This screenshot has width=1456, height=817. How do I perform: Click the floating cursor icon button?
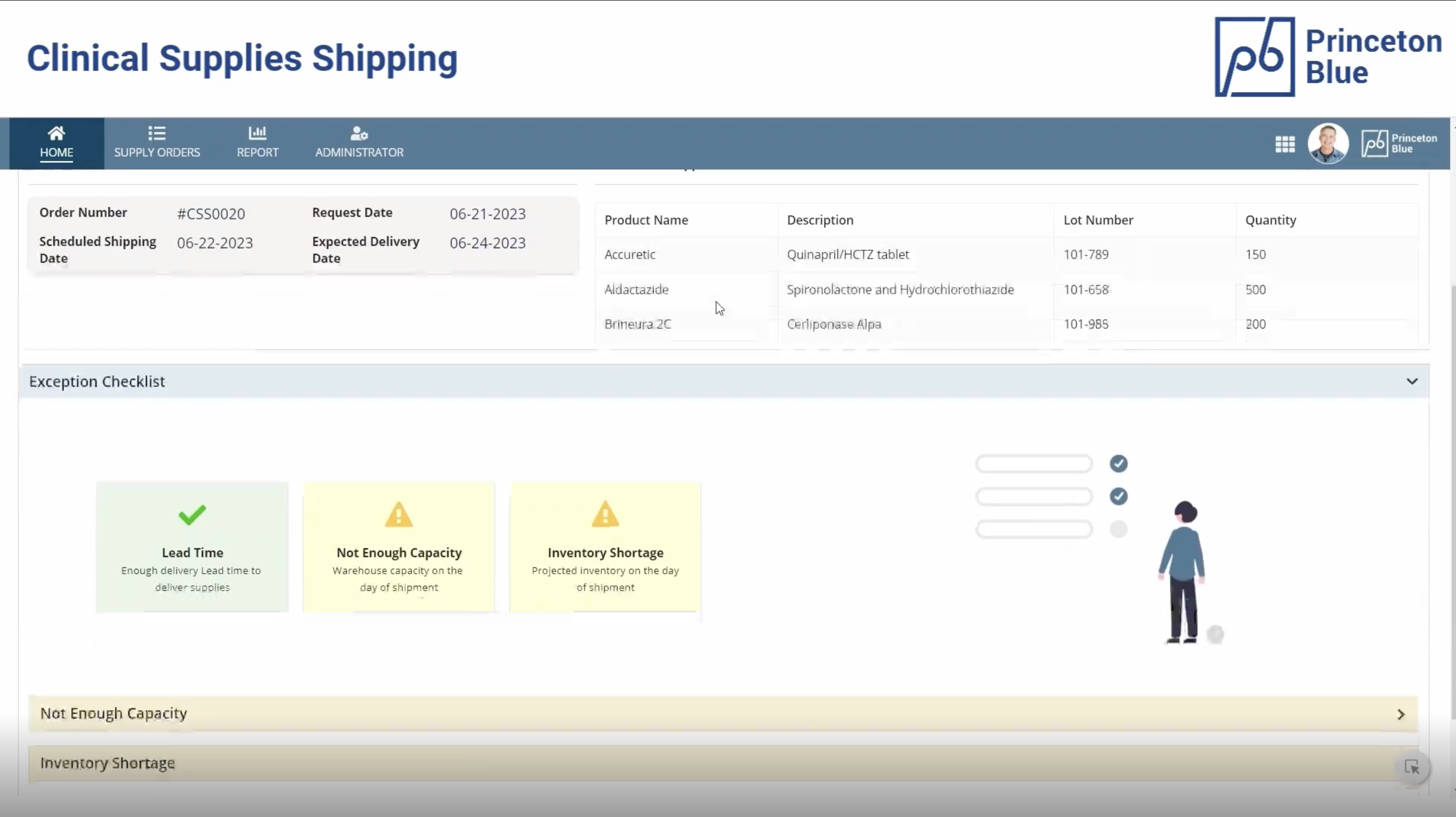pos(1412,767)
